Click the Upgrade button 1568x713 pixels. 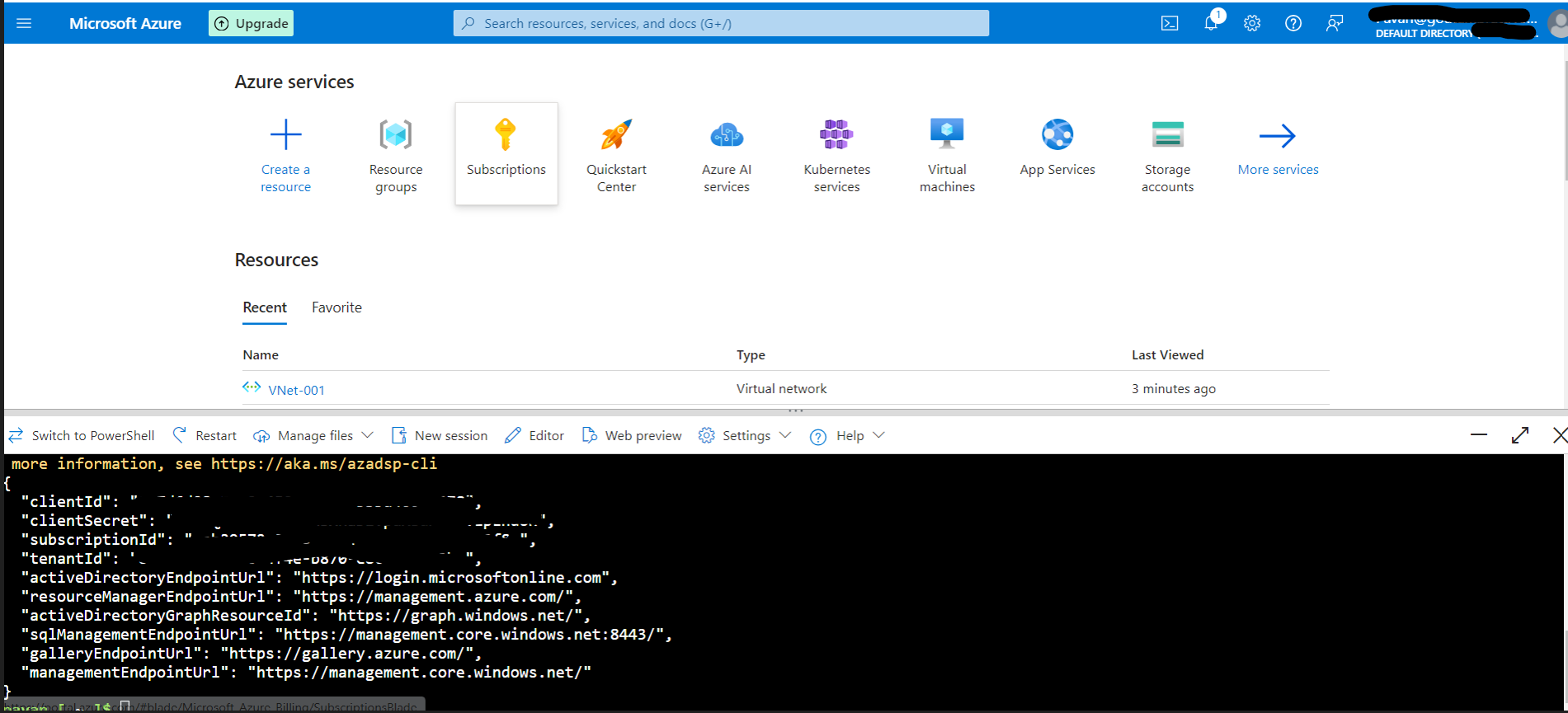pyautogui.click(x=252, y=23)
